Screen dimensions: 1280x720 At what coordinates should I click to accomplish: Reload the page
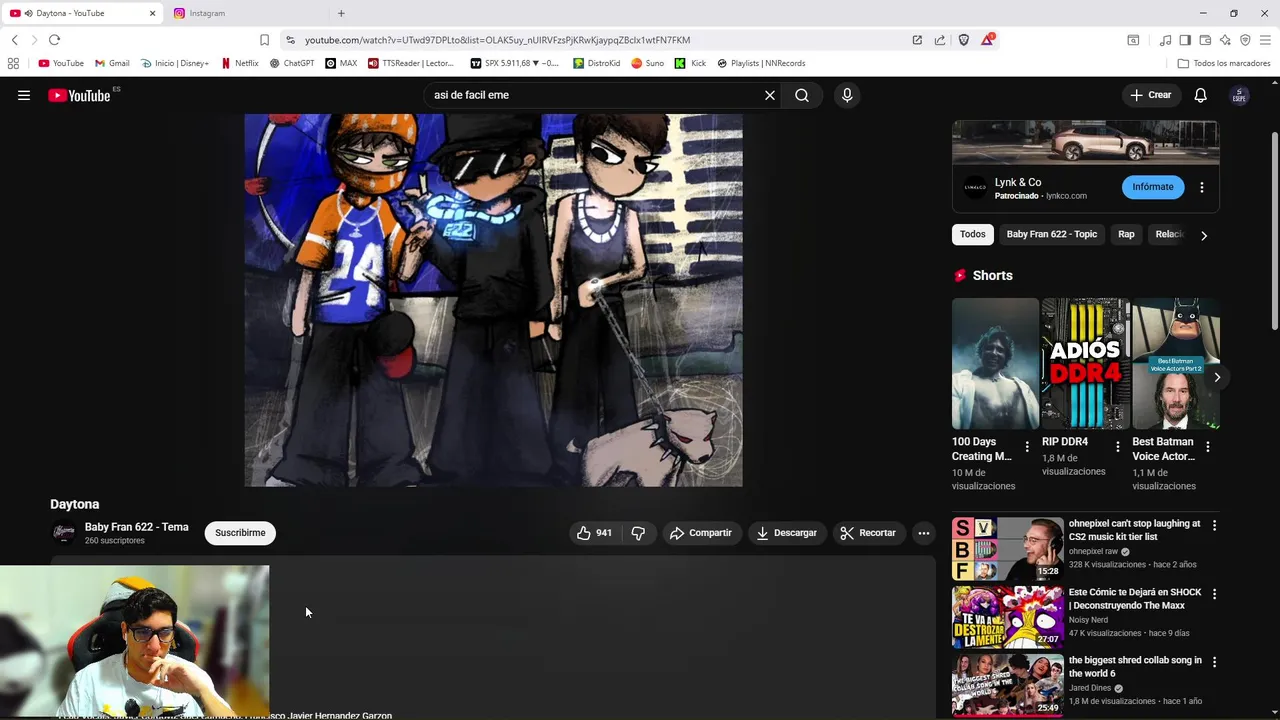pos(54,40)
